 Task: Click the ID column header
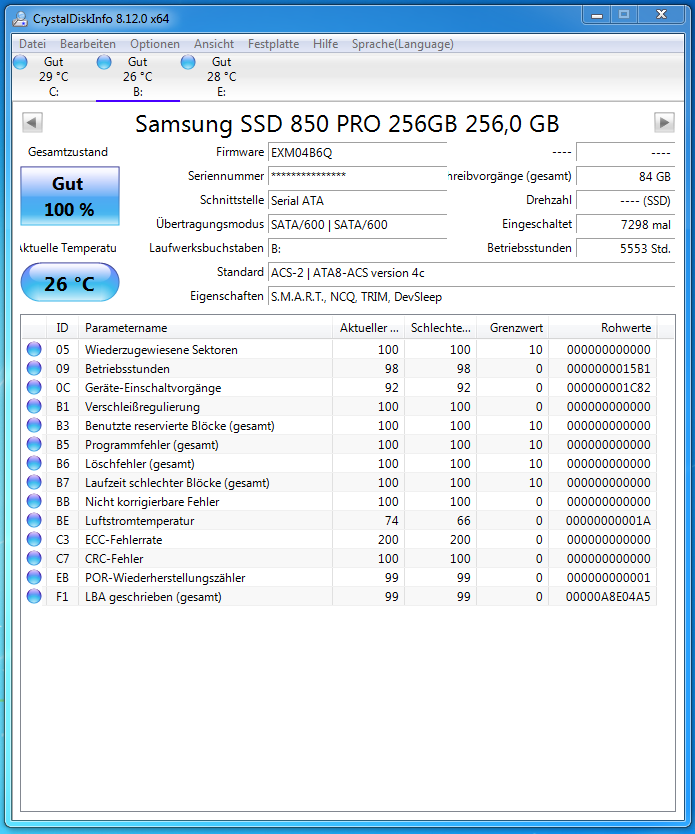pyautogui.click(x=62, y=328)
